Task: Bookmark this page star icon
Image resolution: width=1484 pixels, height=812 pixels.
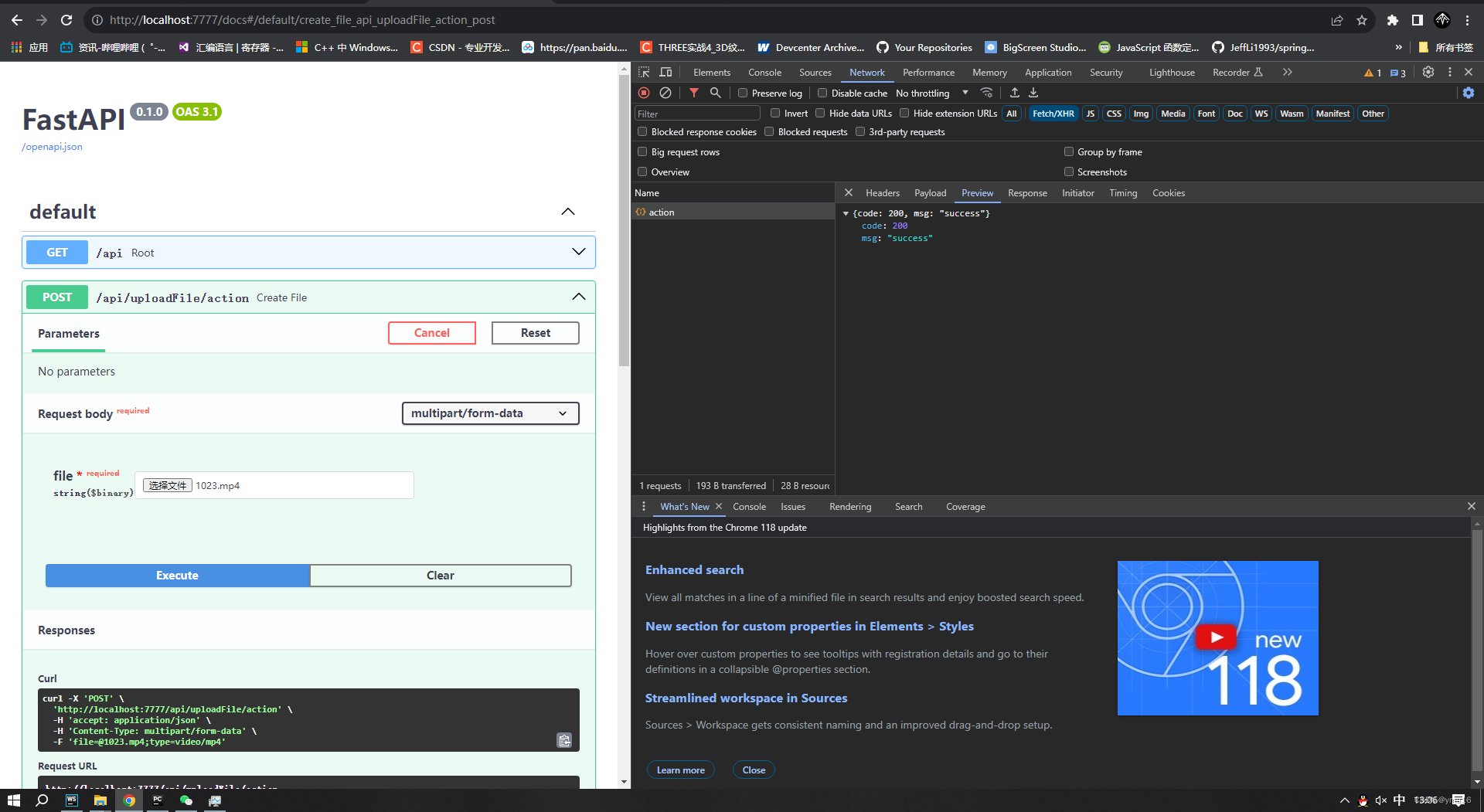Action: (1362, 20)
